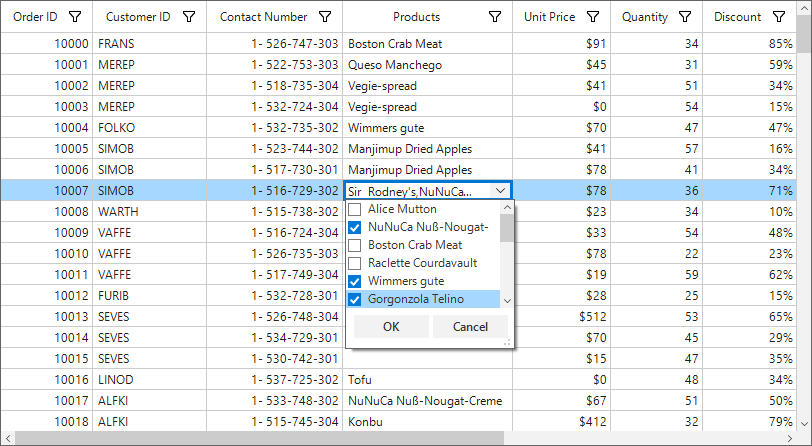Open the Order ID column filter

75,17
